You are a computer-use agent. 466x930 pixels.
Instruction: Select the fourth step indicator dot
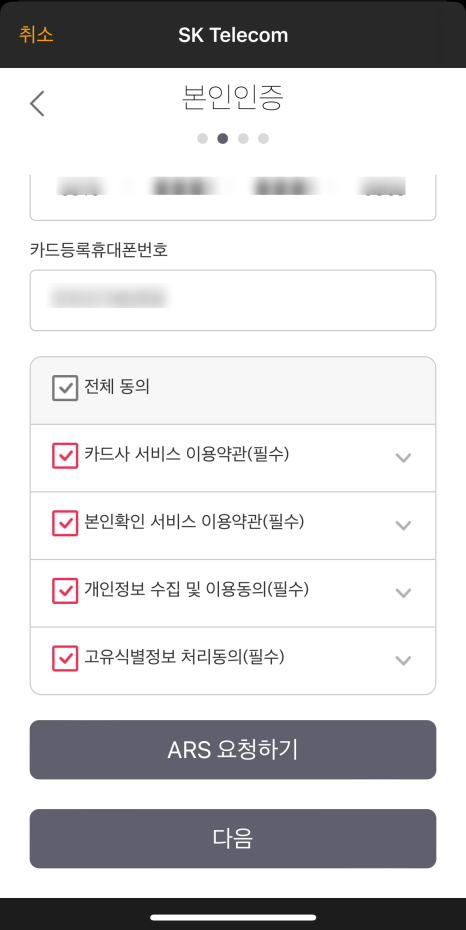pyautogui.click(x=263, y=138)
